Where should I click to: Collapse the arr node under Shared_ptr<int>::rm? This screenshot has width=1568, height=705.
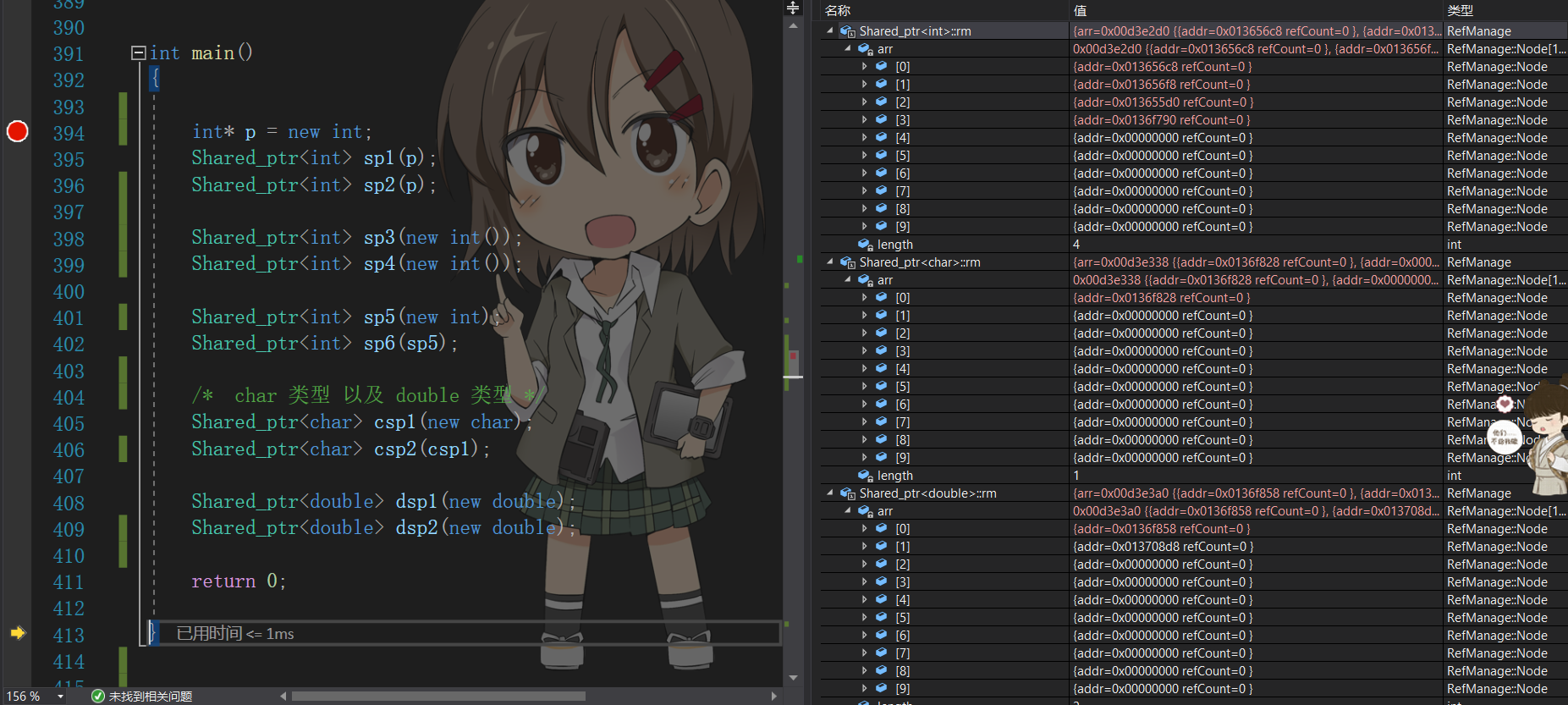point(848,48)
